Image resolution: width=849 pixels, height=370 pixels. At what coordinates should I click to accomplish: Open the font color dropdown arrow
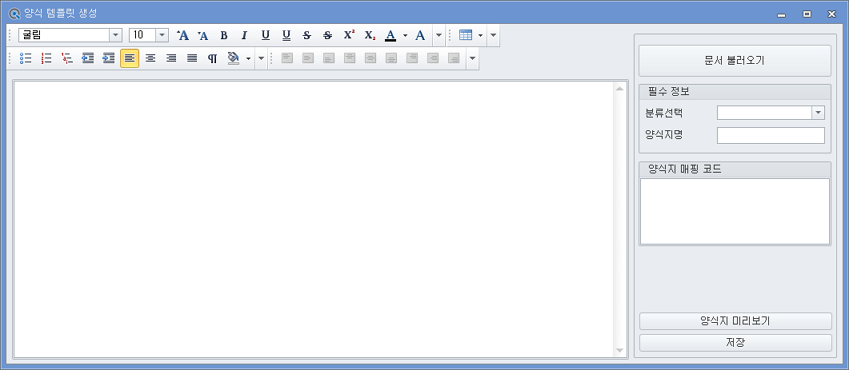(405, 35)
